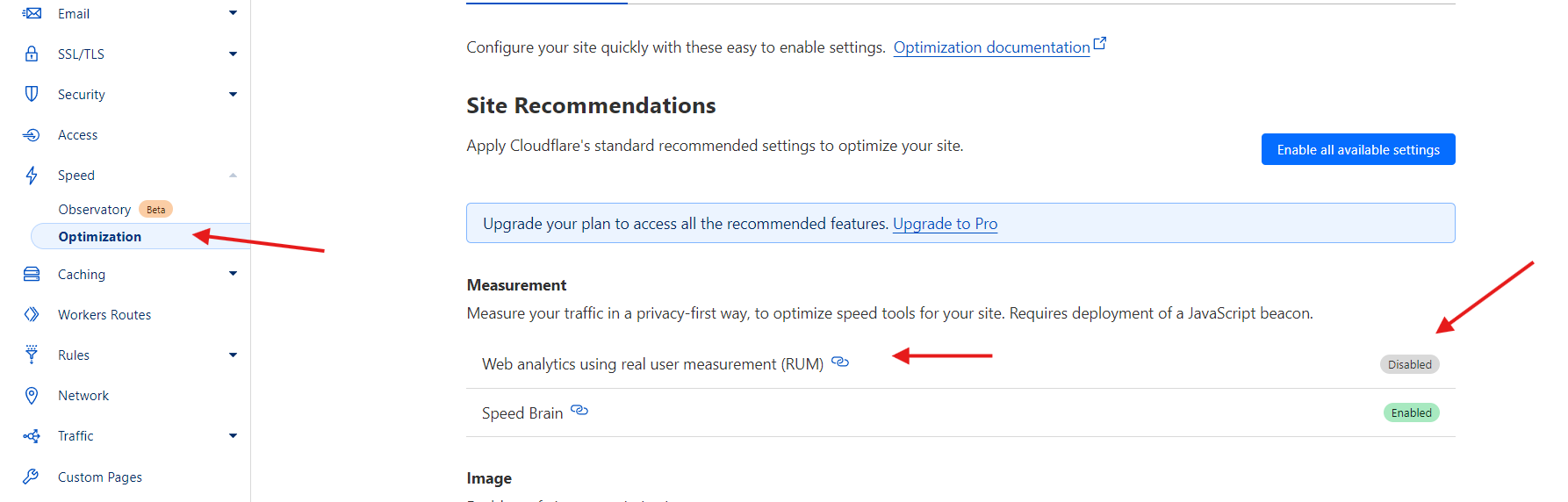1568x502 pixels.
Task: Click the Network location pin icon
Action: (32, 395)
